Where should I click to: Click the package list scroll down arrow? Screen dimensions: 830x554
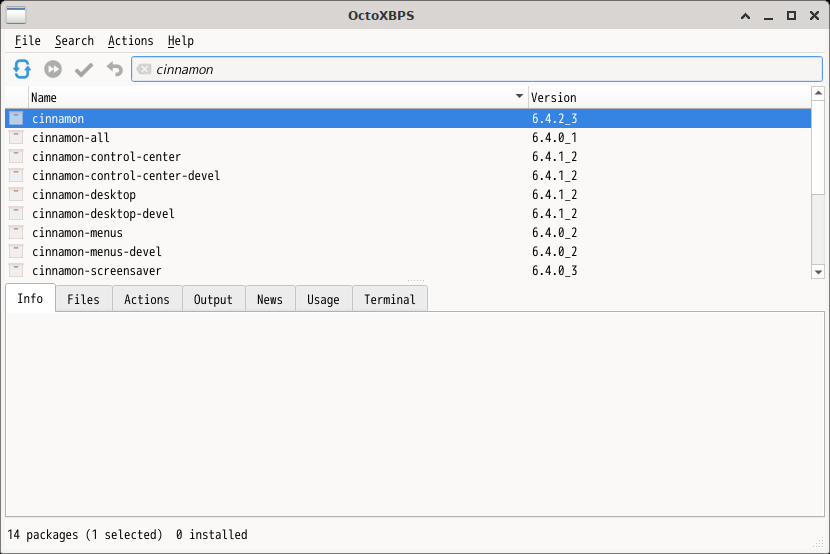(818, 271)
